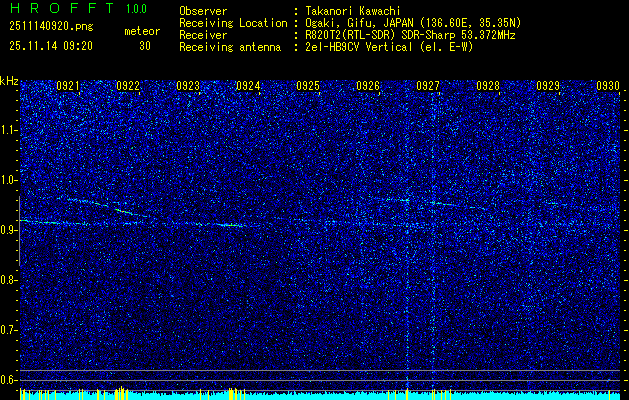
Task: Click the 0922 time marker
Action: click(128, 86)
